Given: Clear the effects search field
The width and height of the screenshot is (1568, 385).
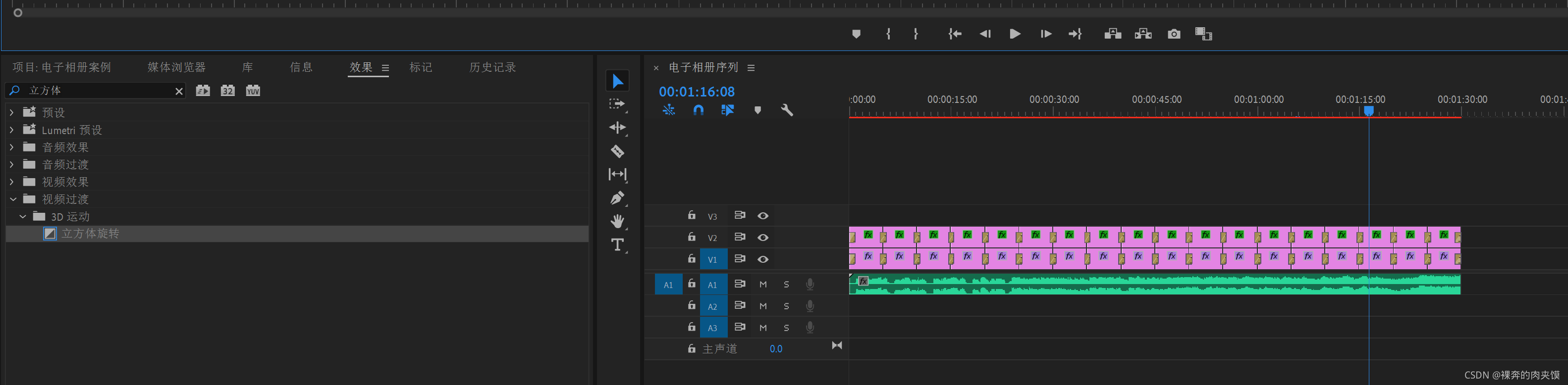Looking at the screenshot, I should coord(179,91).
